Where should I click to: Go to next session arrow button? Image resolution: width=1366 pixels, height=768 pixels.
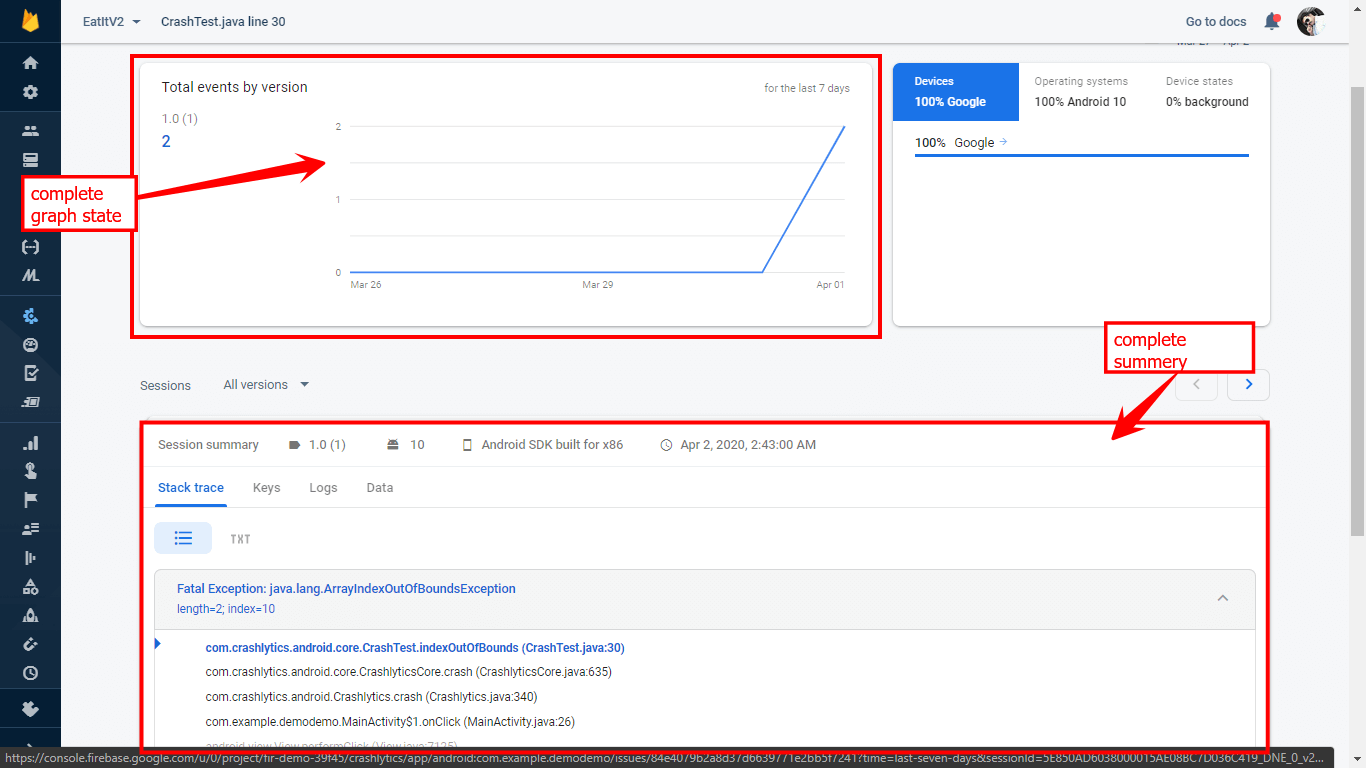pyautogui.click(x=1248, y=385)
